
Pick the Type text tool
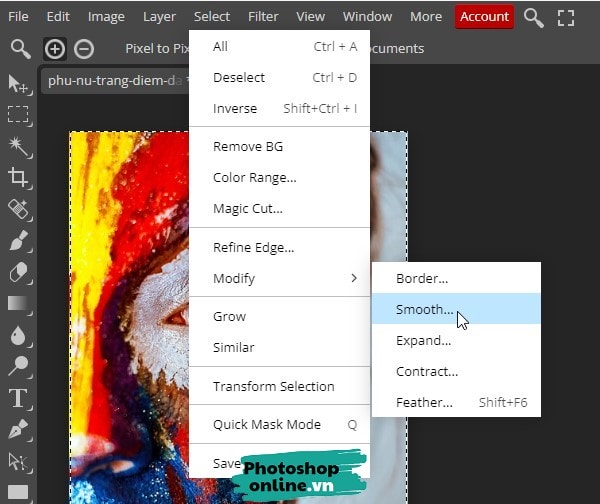(x=18, y=398)
